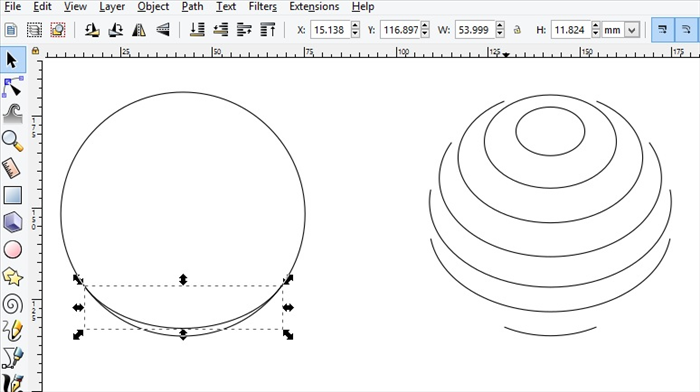Click the X coordinate field 15.138
The image size is (700, 392).
pyautogui.click(x=331, y=30)
